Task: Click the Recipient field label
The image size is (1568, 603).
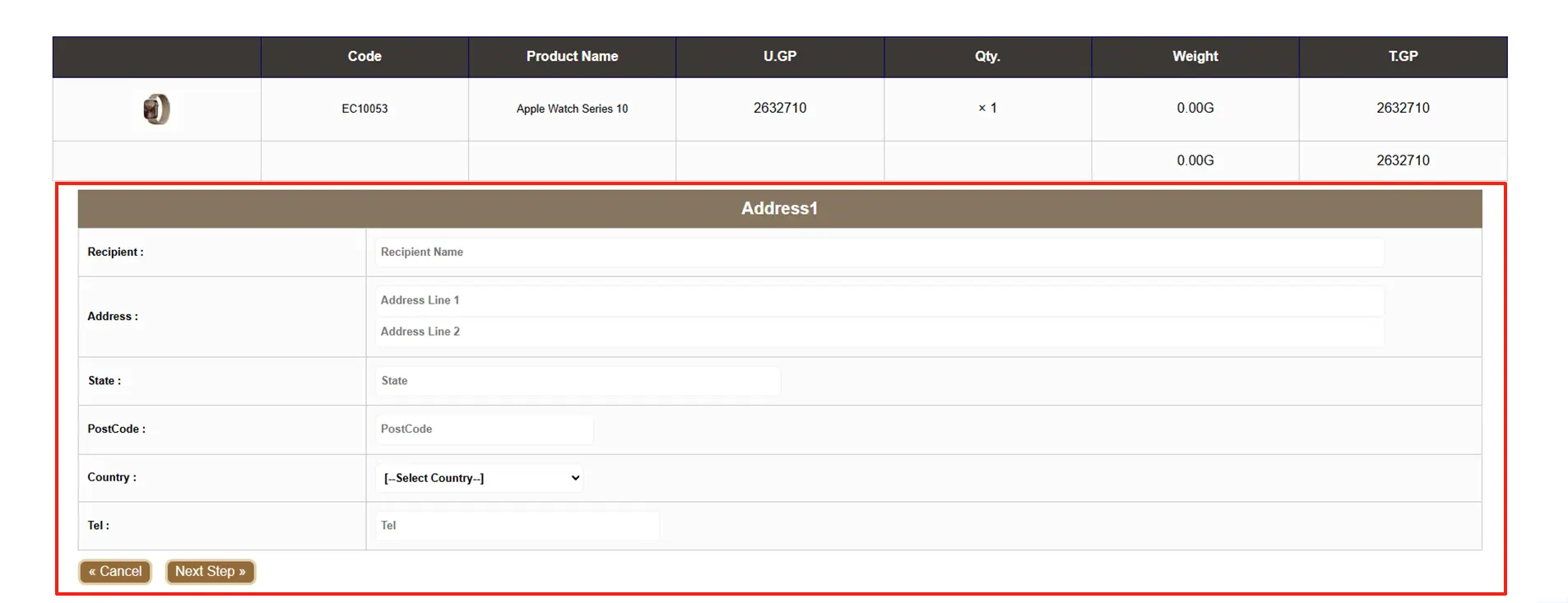Action: [115, 253]
